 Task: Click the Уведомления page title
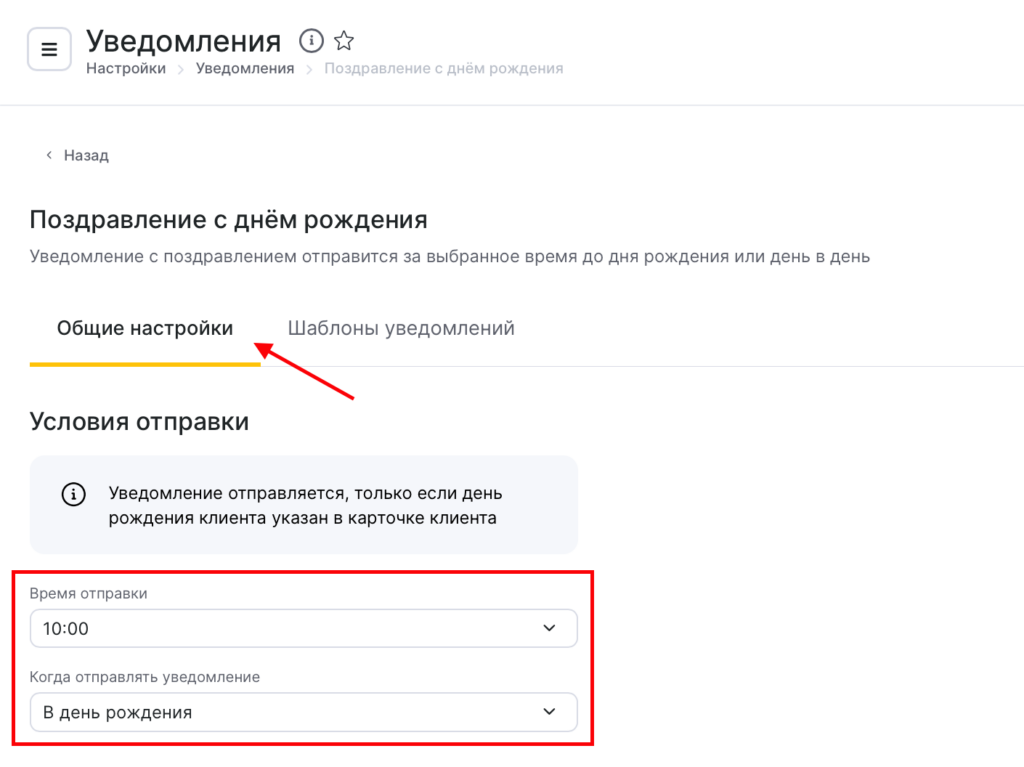[x=183, y=41]
